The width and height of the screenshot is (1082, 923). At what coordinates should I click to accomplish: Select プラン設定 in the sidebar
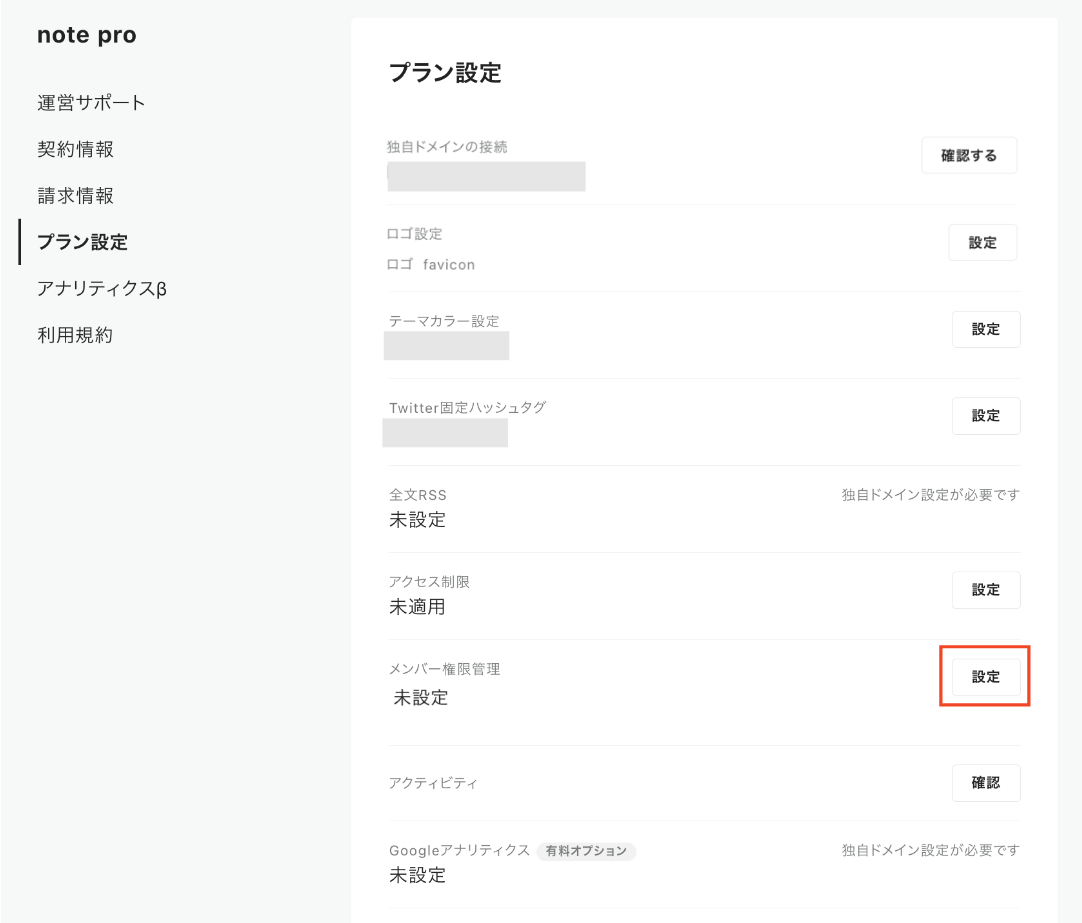pos(82,242)
